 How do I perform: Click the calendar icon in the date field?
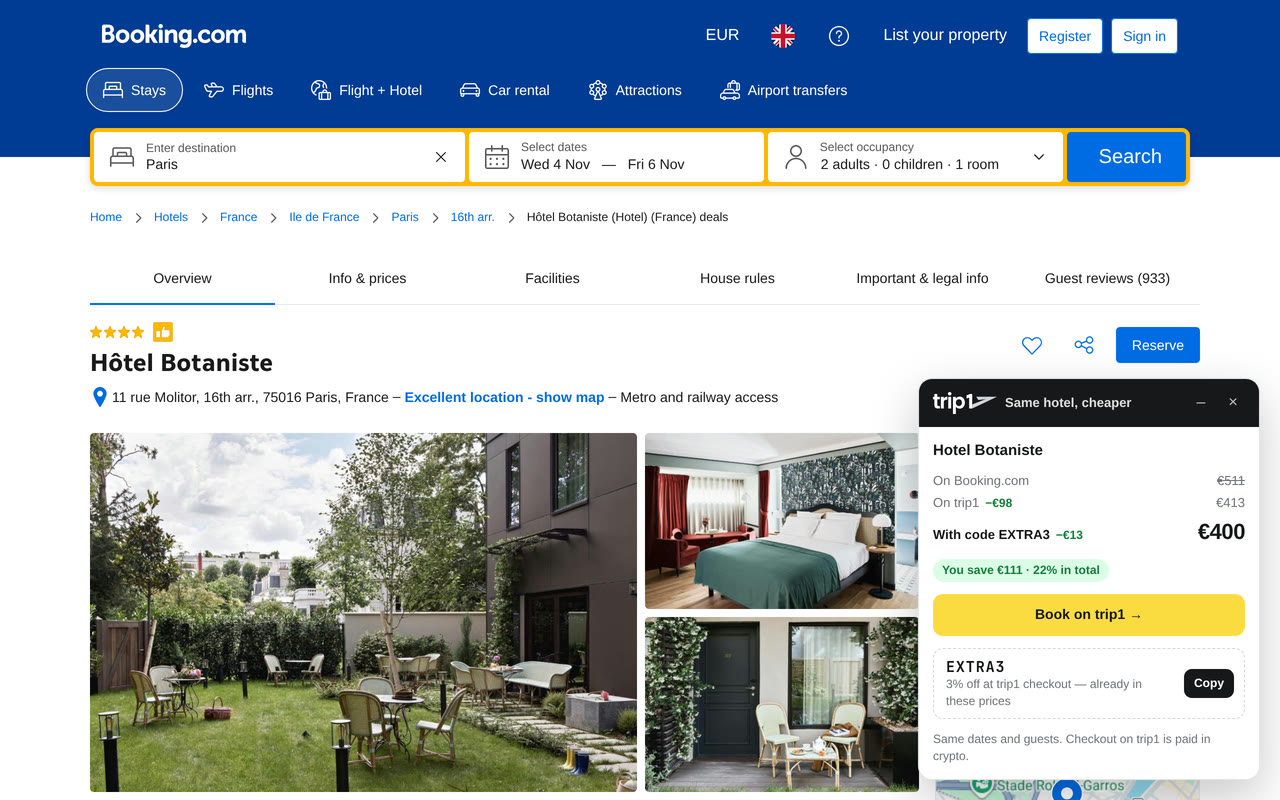click(x=497, y=157)
